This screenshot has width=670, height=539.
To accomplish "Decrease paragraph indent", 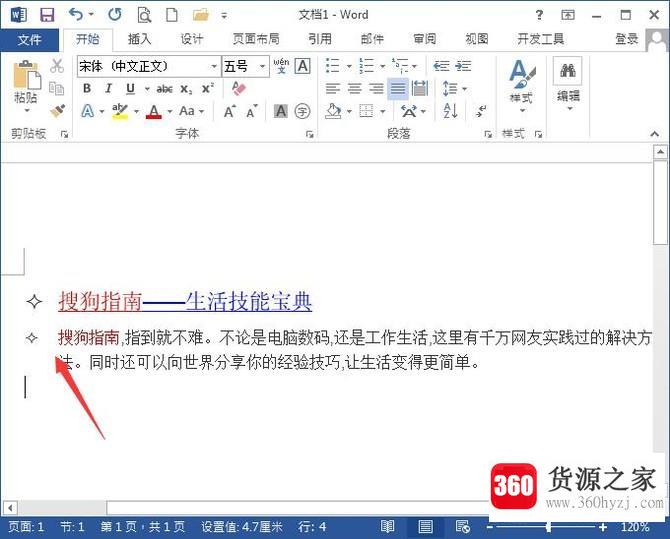I will 441,66.
